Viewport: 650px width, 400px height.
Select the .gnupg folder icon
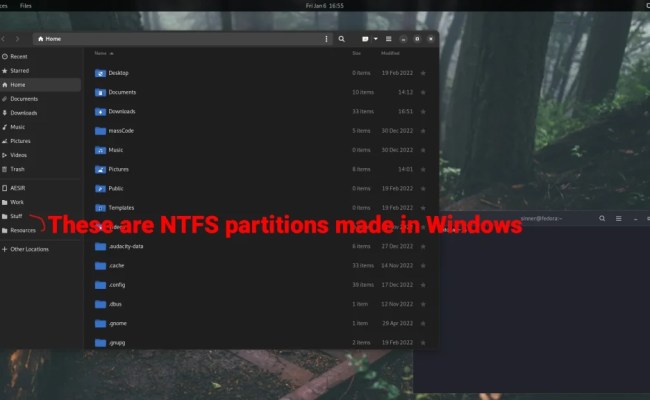tap(100, 343)
